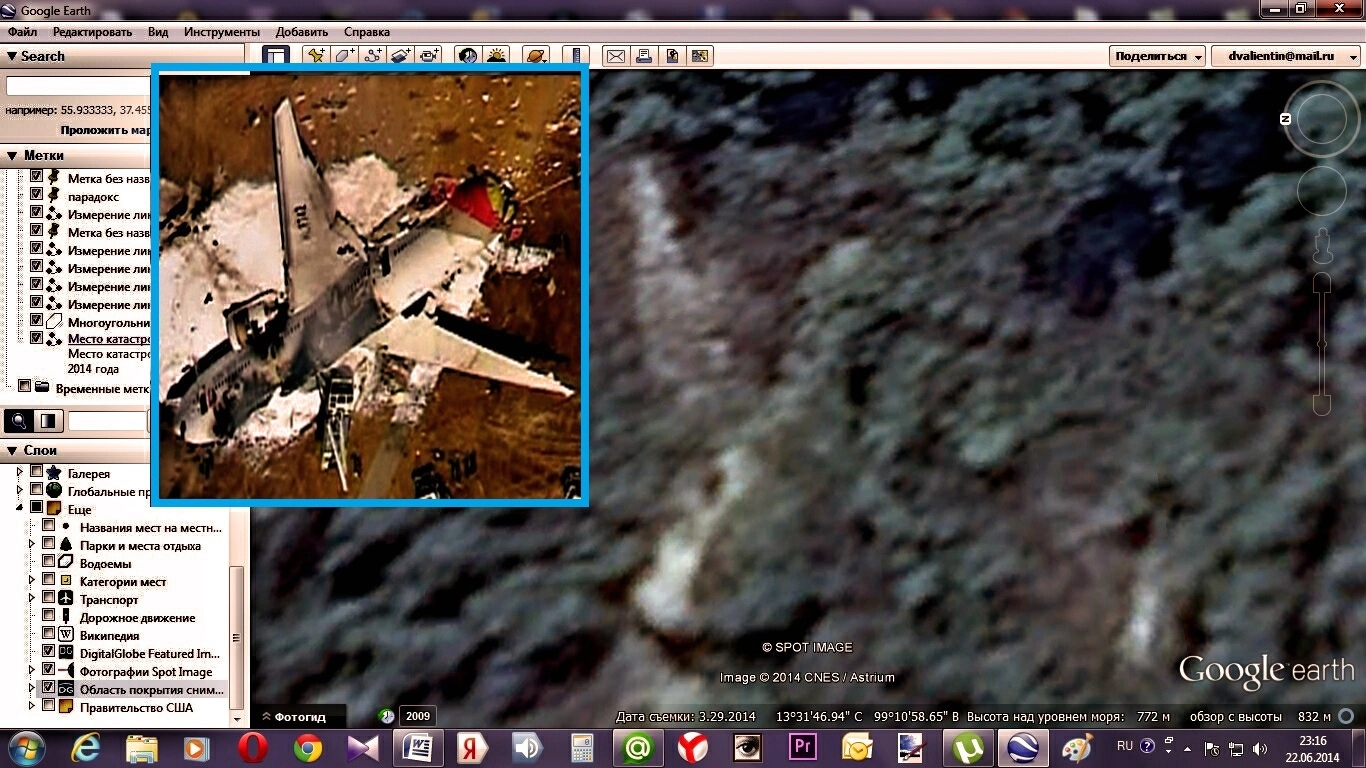The width and height of the screenshot is (1366, 768).
Task: Enable the Википедия layer checkbox
Action: (x=48, y=634)
